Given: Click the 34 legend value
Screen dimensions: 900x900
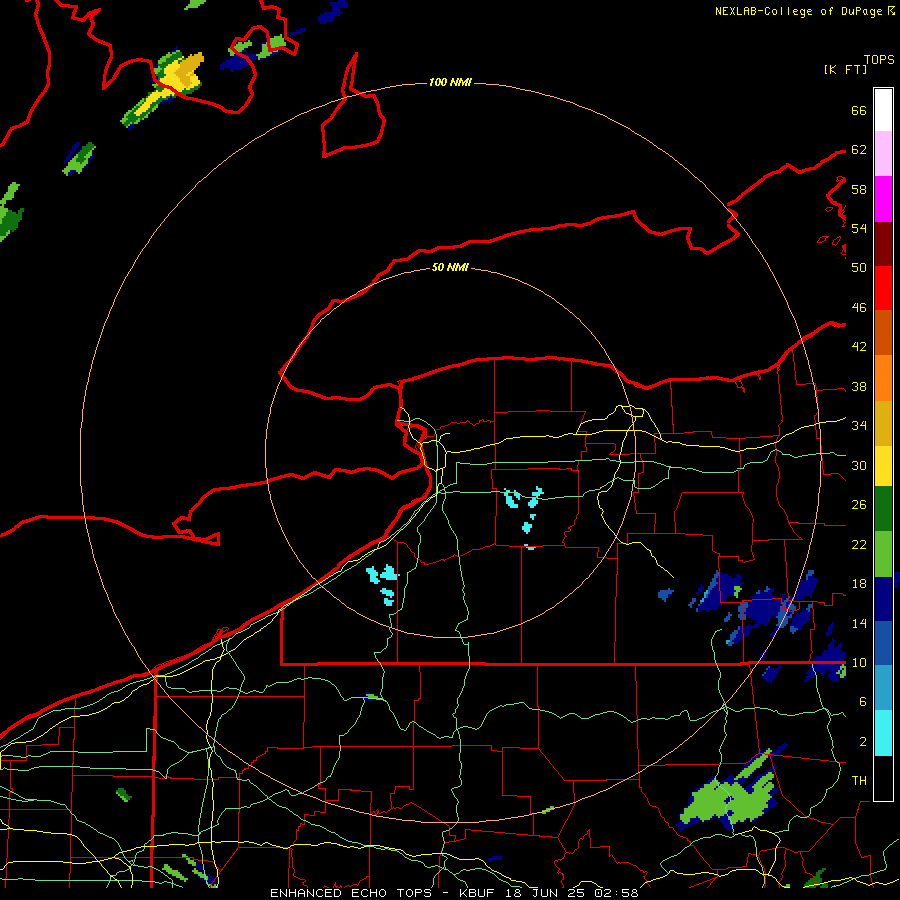Looking at the screenshot, I should [859, 426].
